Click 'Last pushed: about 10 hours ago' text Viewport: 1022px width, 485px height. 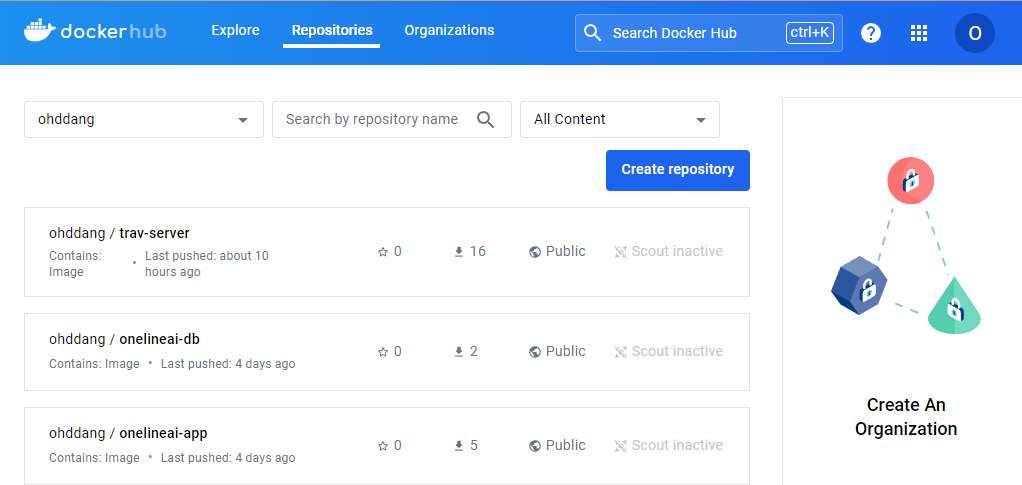(207, 263)
